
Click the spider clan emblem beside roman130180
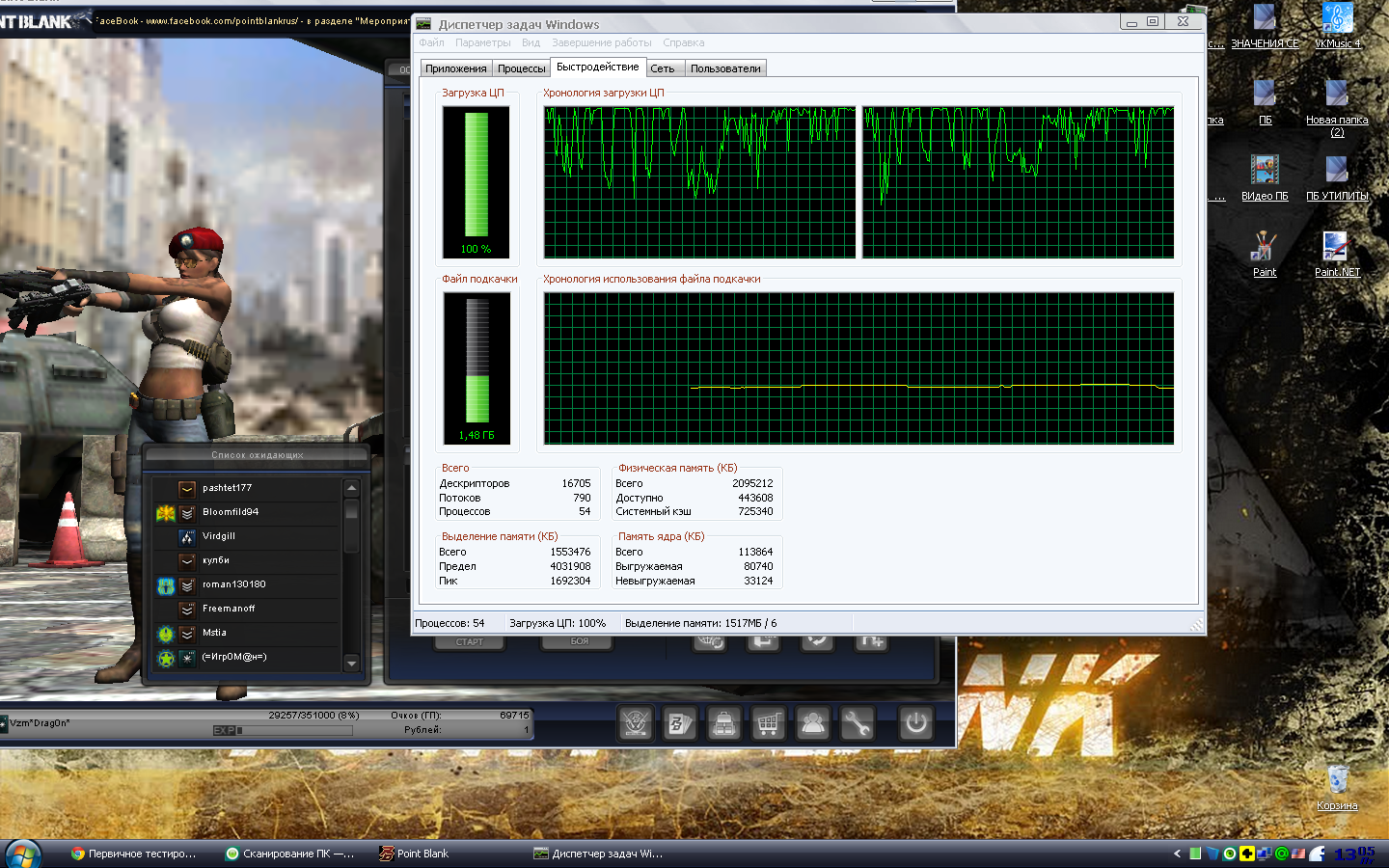coord(166,585)
